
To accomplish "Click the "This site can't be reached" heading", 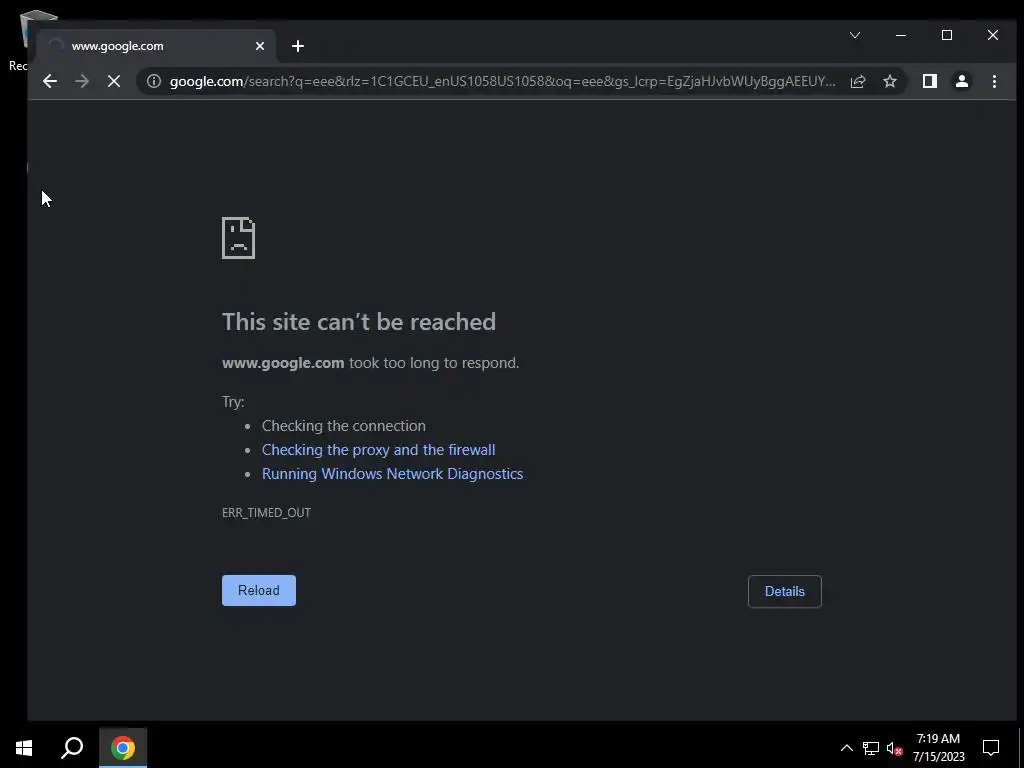I will tap(359, 321).
